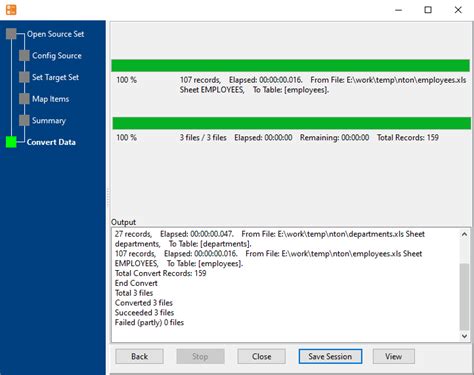The height and width of the screenshot is (375, 474).
Task: Open the Map Items step
Action: [x=50, y=99]
